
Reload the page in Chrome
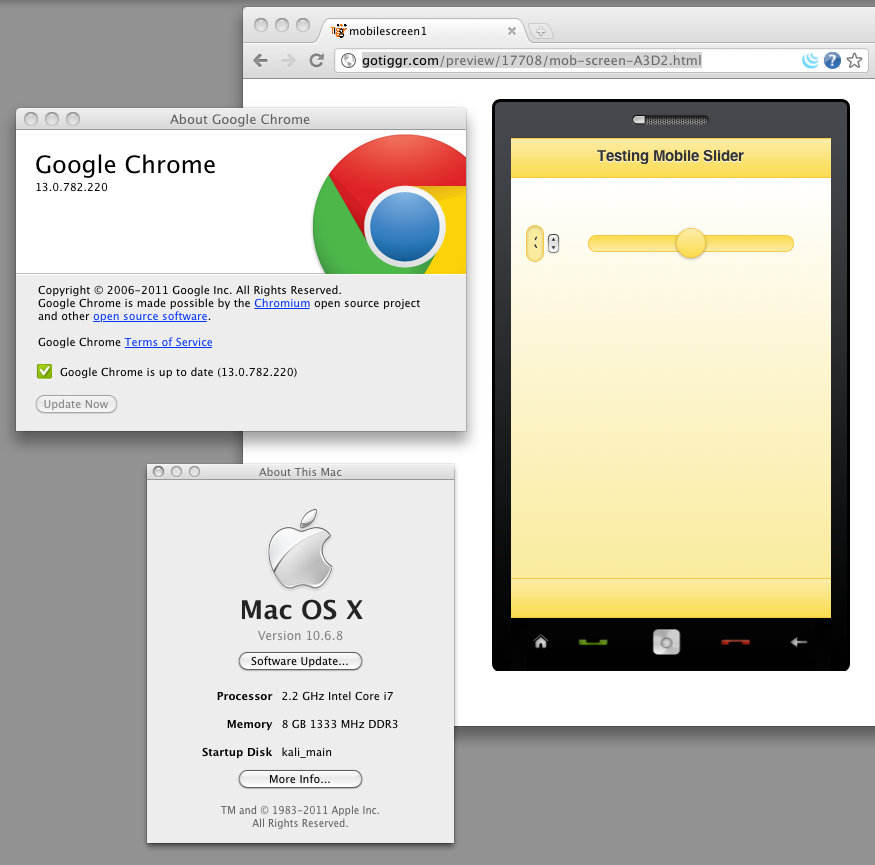(317, 60)
